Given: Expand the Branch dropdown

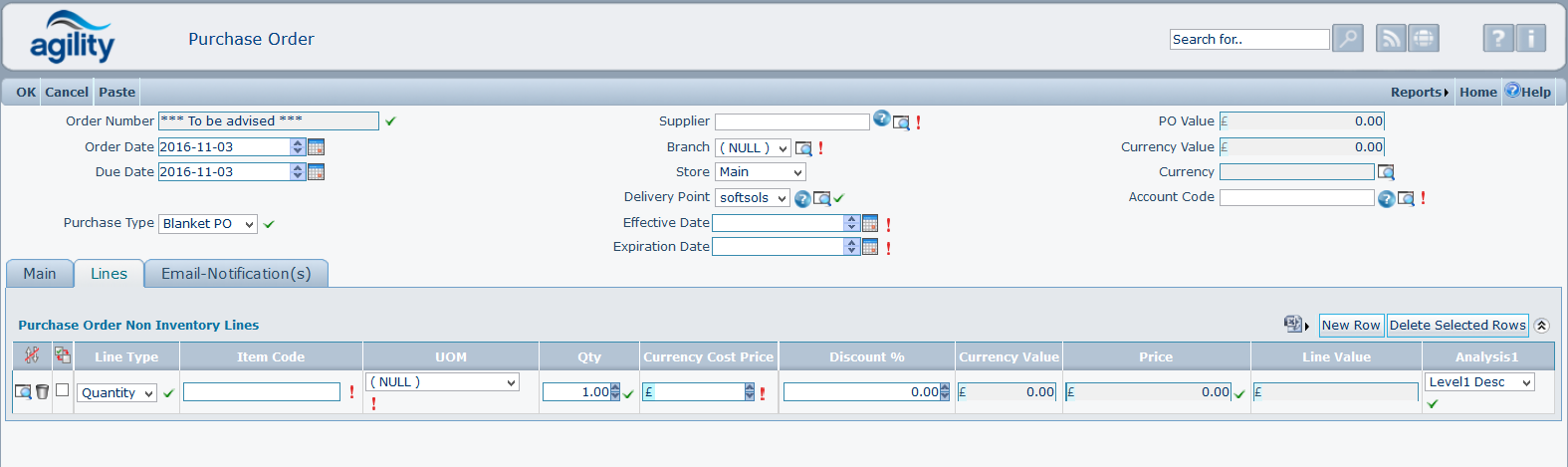Looking at the screenshot, I should (753, 148).
